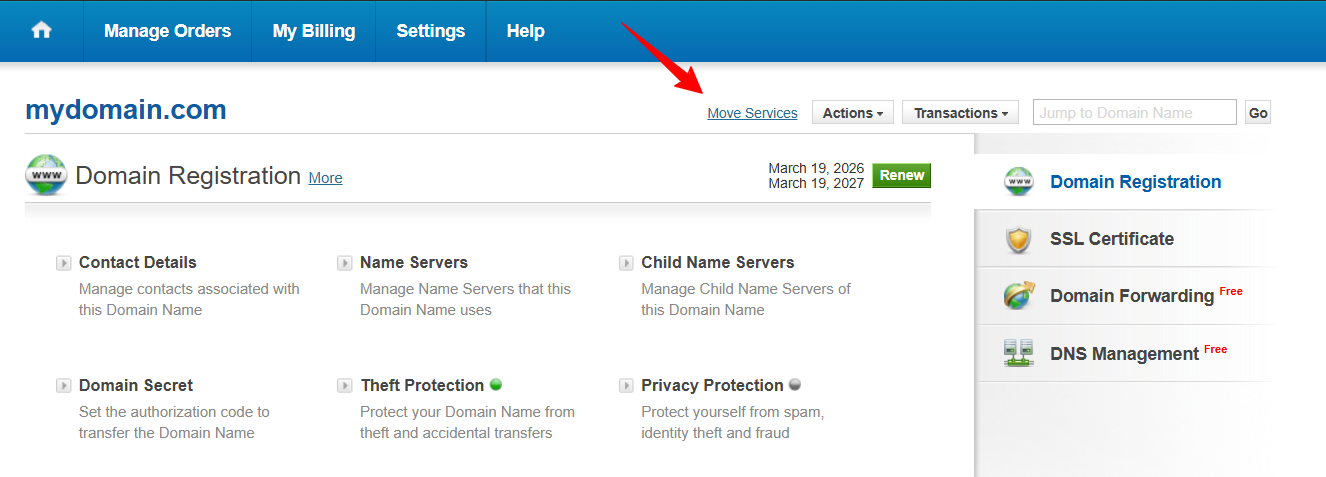Open the My Billing menu
The width and height of the screenshot is (1326, 477).
[313, 31]
